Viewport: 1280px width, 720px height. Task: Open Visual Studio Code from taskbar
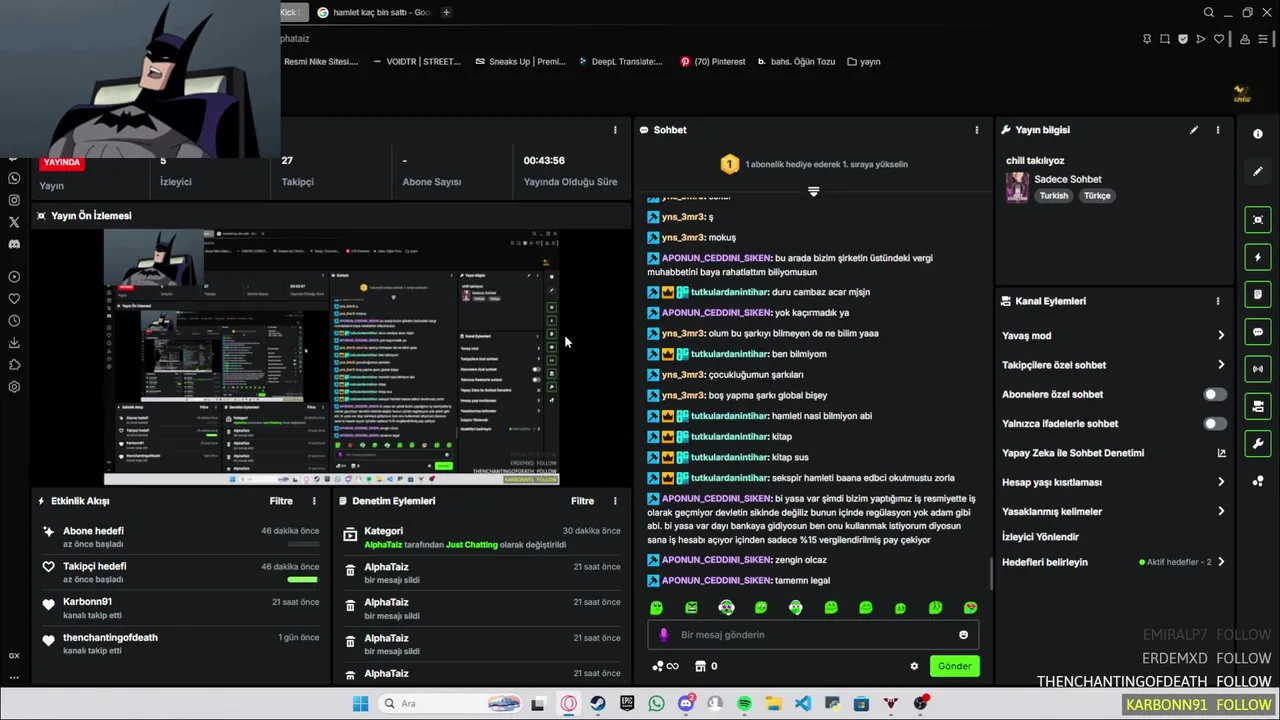pos(803,704)
